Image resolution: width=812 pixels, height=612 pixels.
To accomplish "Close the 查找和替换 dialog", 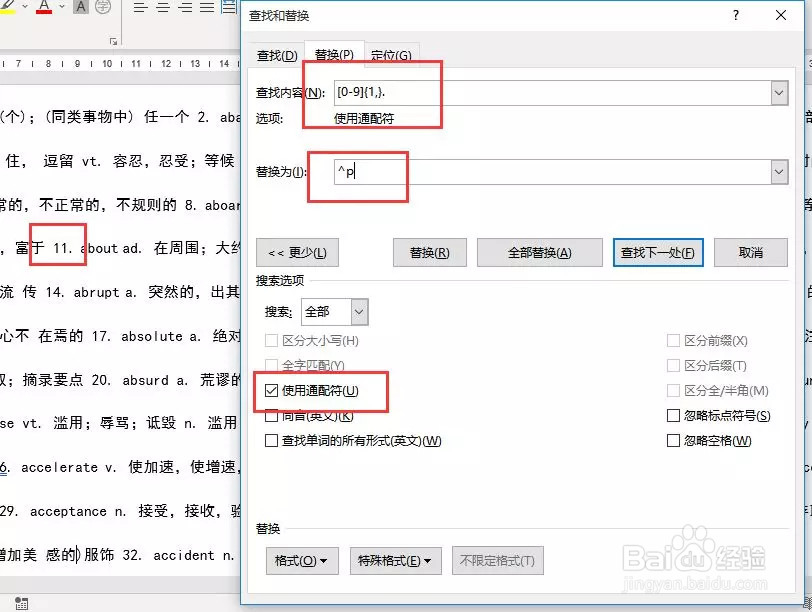I will pos(781,16).
